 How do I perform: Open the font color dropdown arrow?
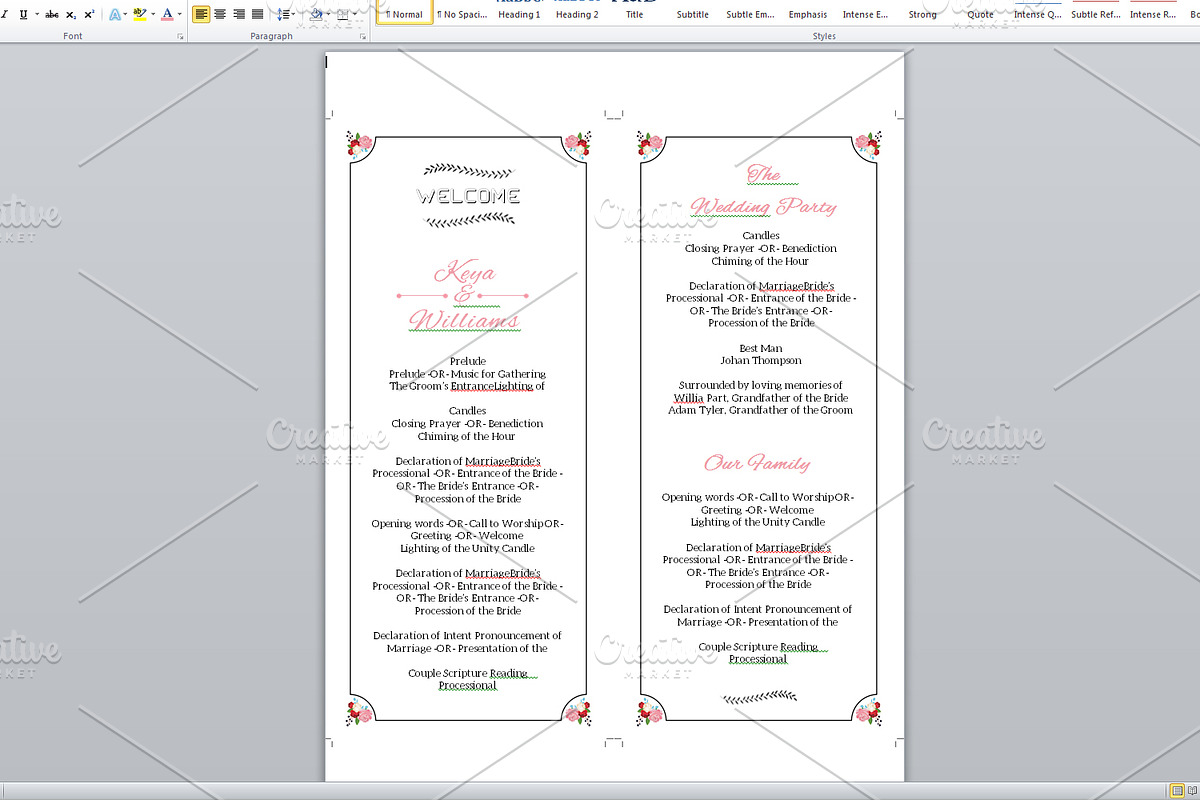180,14
